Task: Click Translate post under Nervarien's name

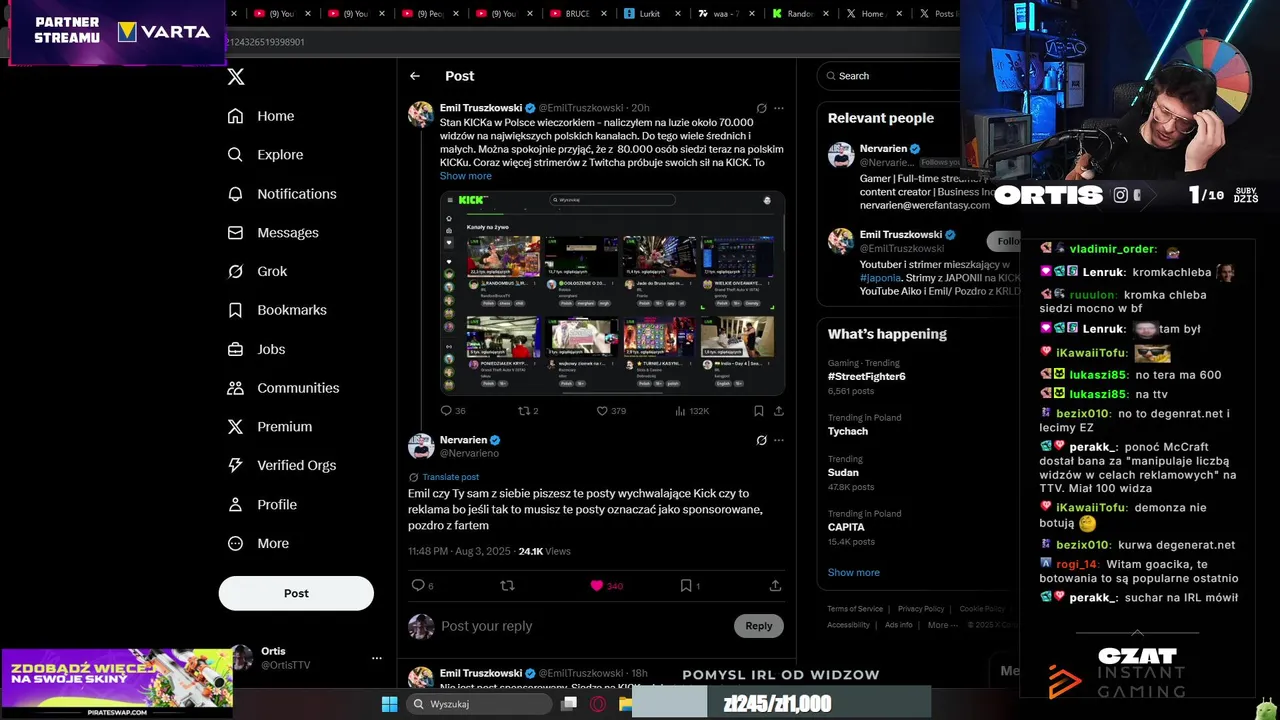Action: tap(450, 477)
